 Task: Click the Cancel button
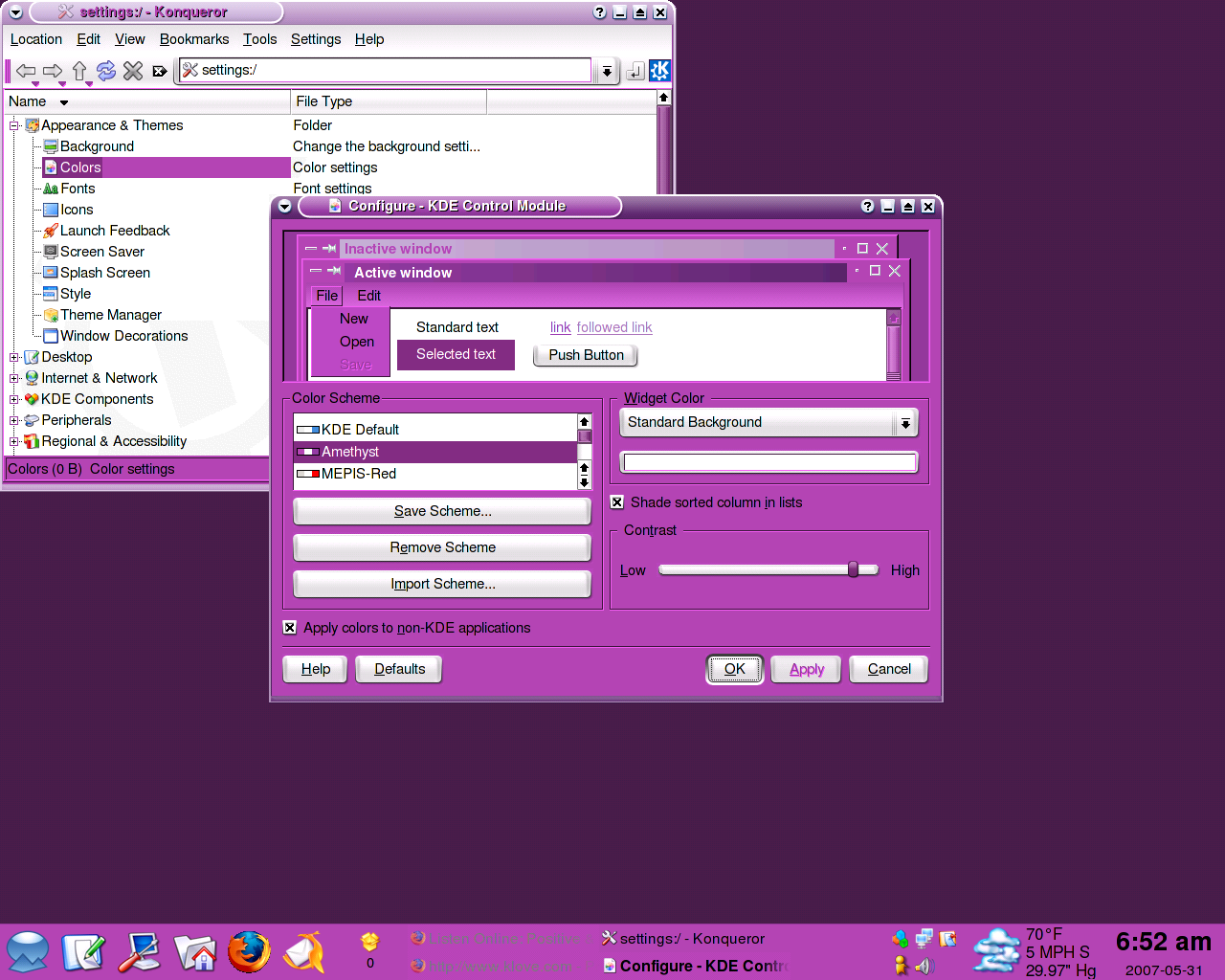tap(889, 669)
